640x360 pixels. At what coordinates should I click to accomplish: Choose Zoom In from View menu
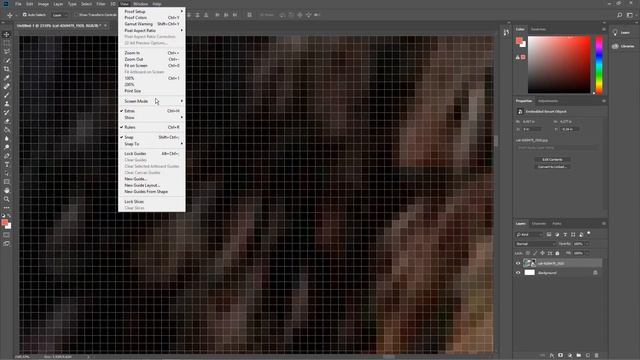click(151, 53)
